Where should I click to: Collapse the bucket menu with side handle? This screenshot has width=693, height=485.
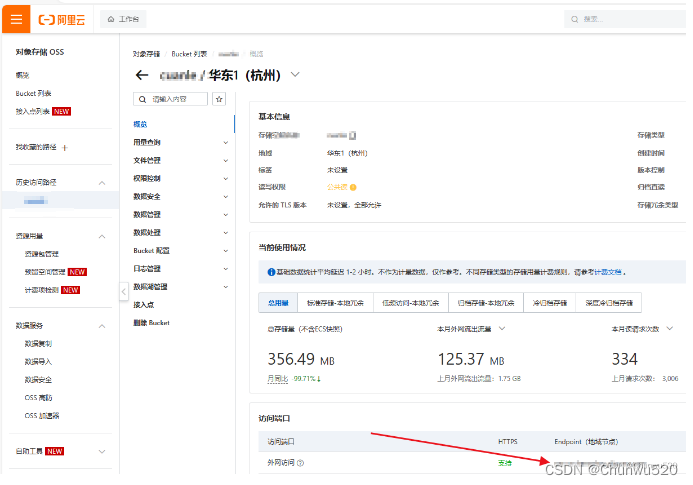click(124, 291)
